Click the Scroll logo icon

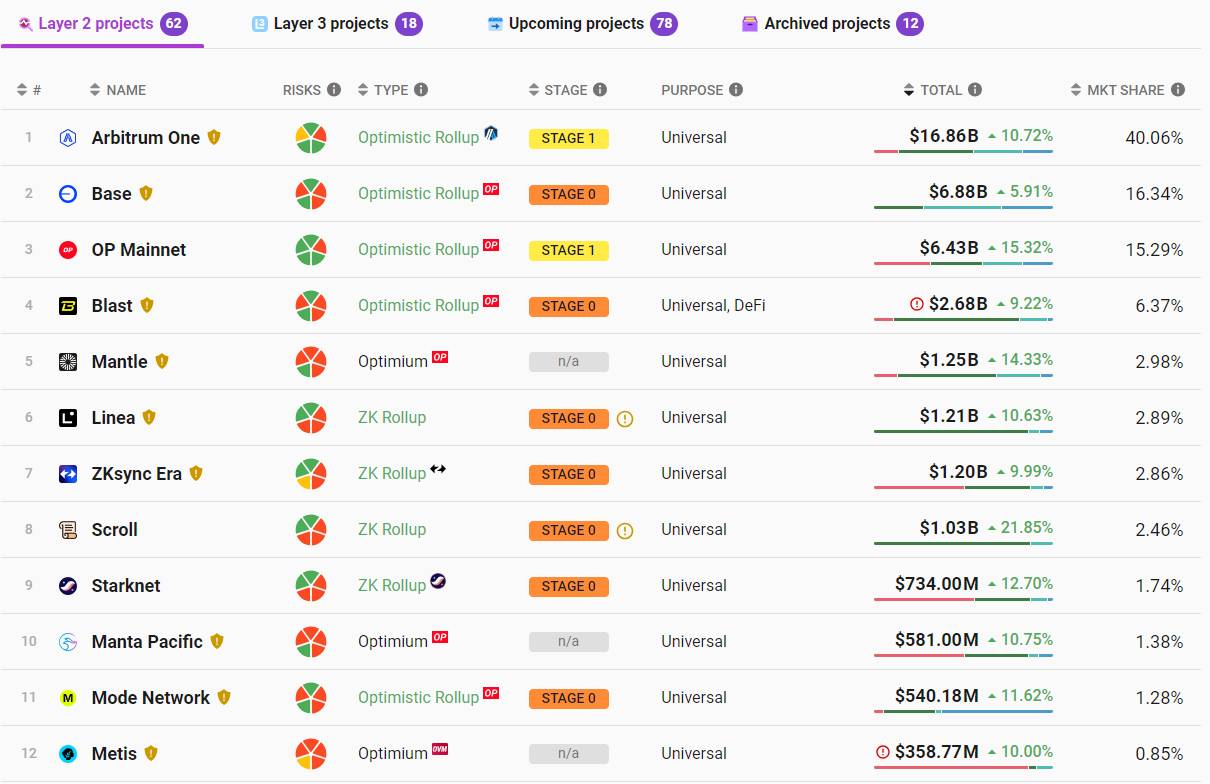(68, 530)
